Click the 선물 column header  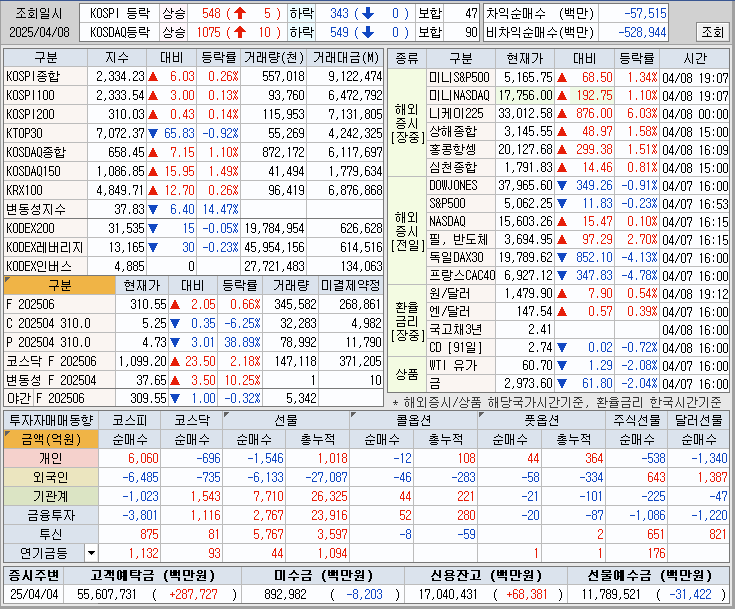tap(286, 420)
